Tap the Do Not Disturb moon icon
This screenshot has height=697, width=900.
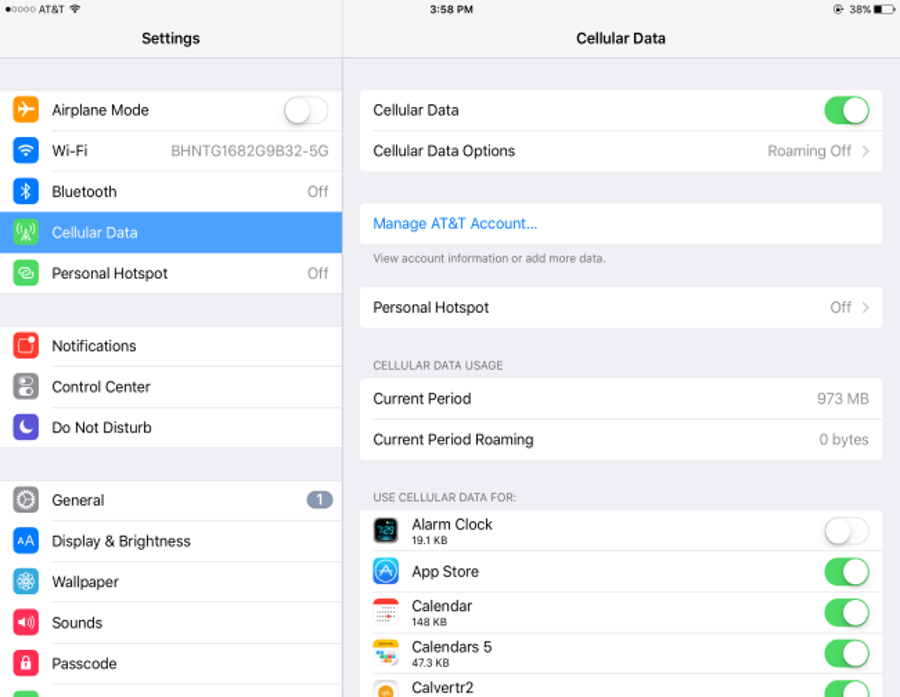26,427
